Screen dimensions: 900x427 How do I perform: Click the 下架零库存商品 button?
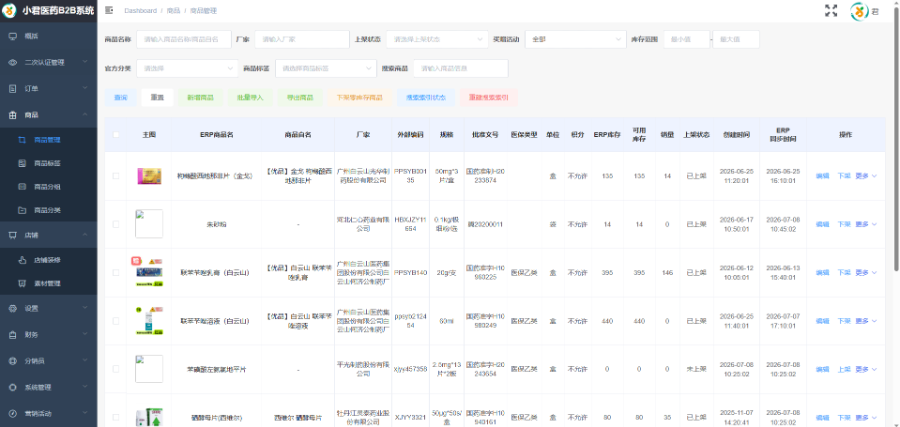point(360,98)
